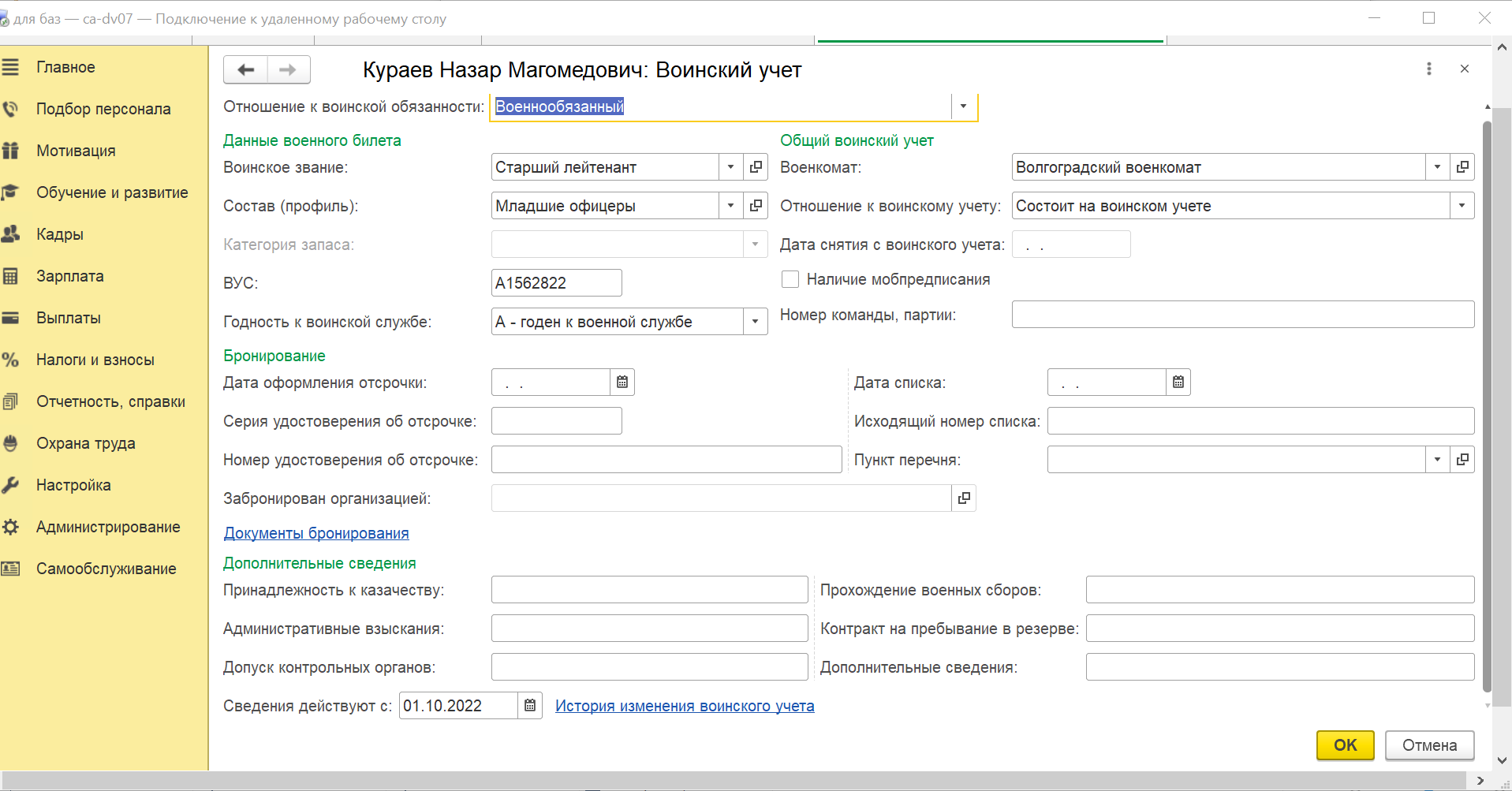Open the Кадры section in sidebar
This screenshot has width=1512, height=791.
[x=60, y=234]
